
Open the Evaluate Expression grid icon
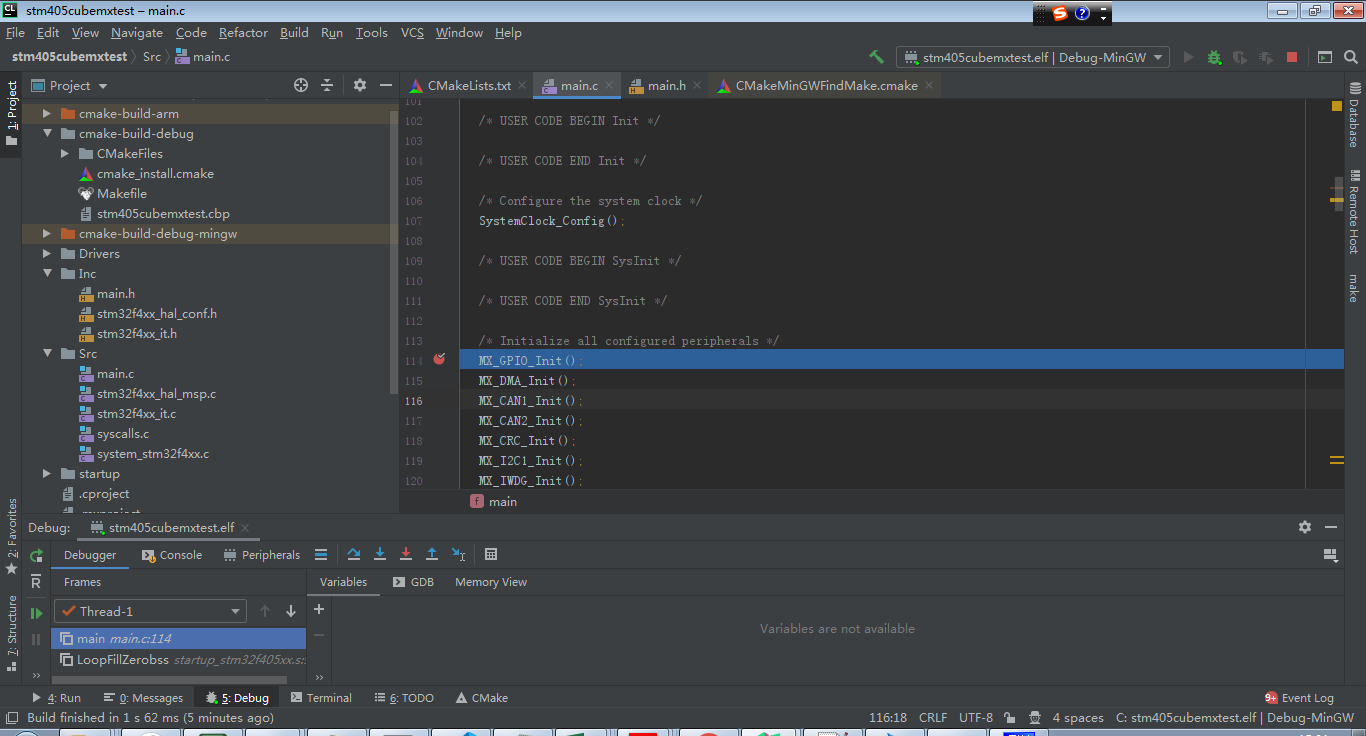click(488, 553)
